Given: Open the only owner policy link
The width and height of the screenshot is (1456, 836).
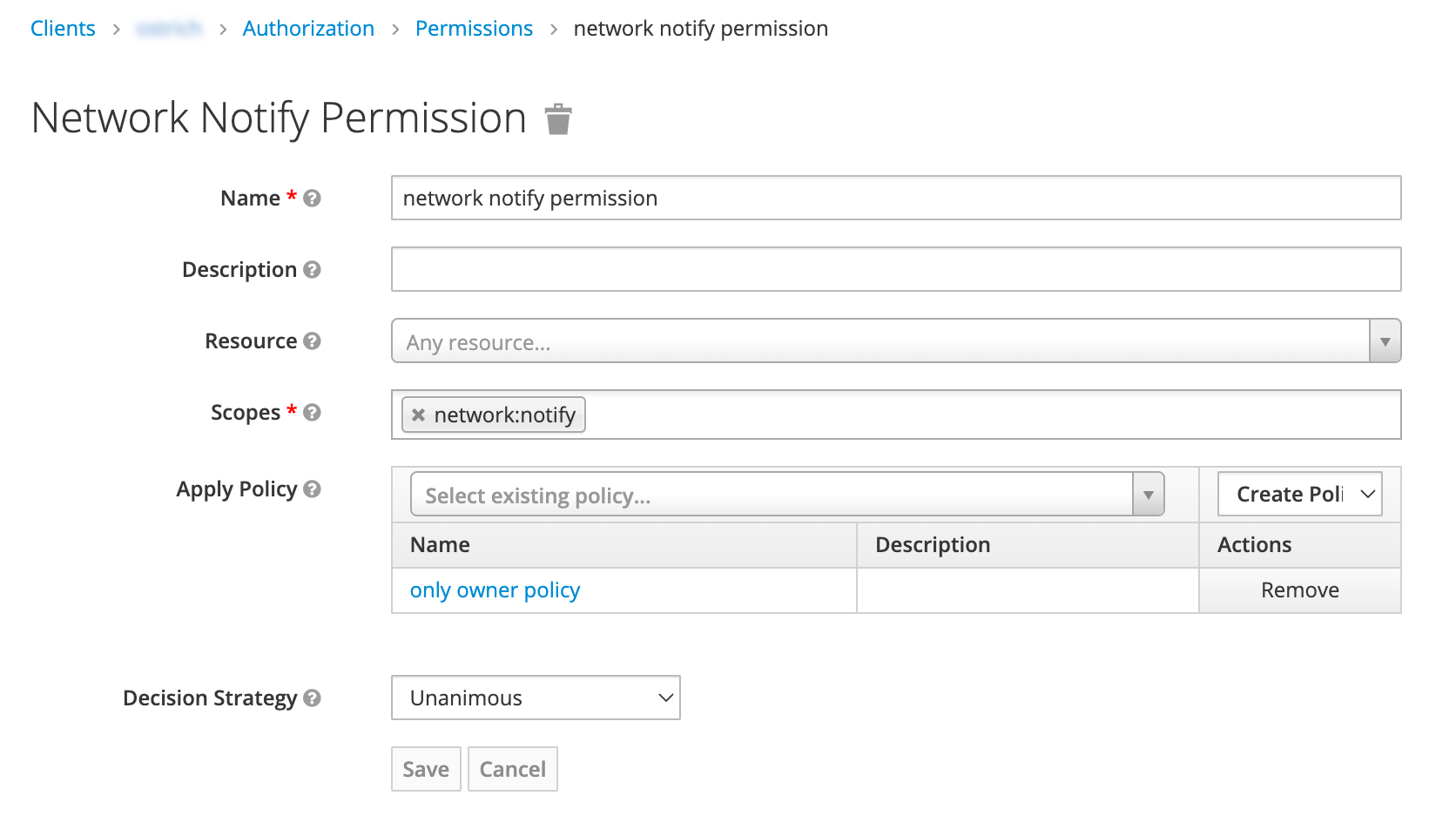Looking at the screenshot, I should [x=494, y=590].
